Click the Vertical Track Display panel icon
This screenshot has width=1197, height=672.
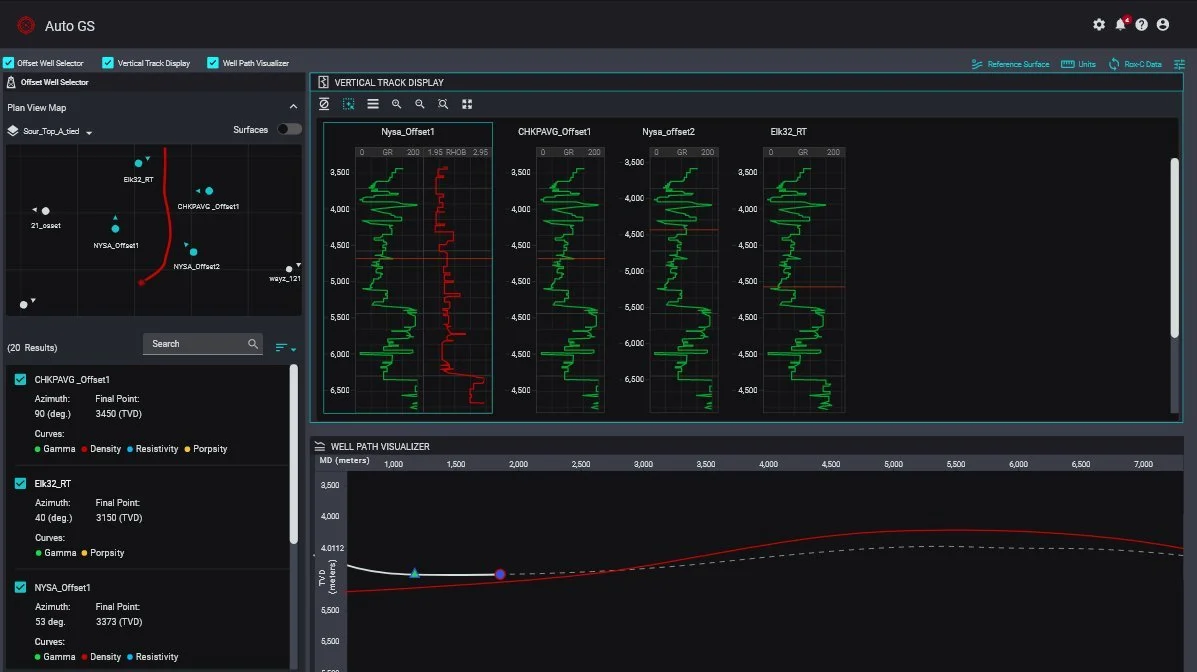[x=323, y=82]
